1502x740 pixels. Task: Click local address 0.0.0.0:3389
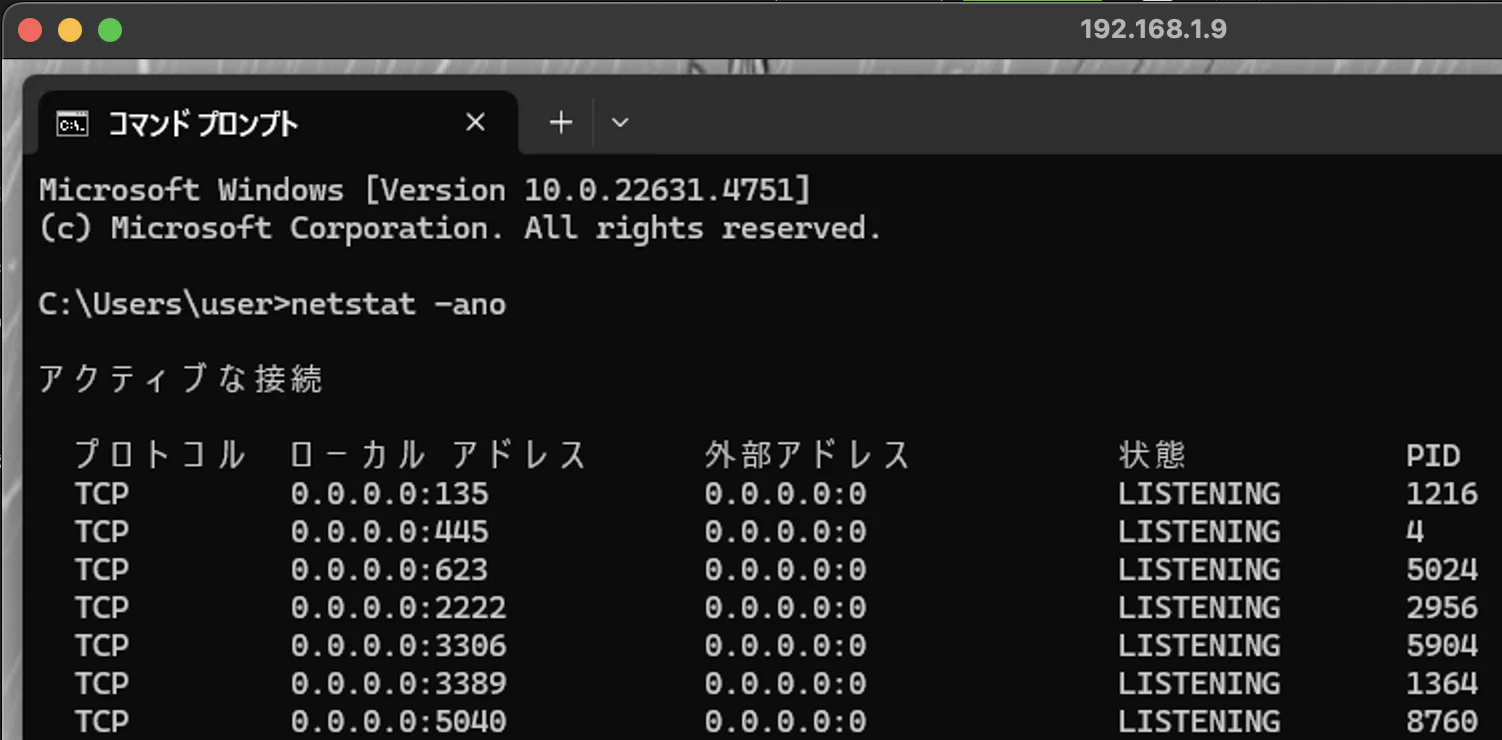coord(399,684)
